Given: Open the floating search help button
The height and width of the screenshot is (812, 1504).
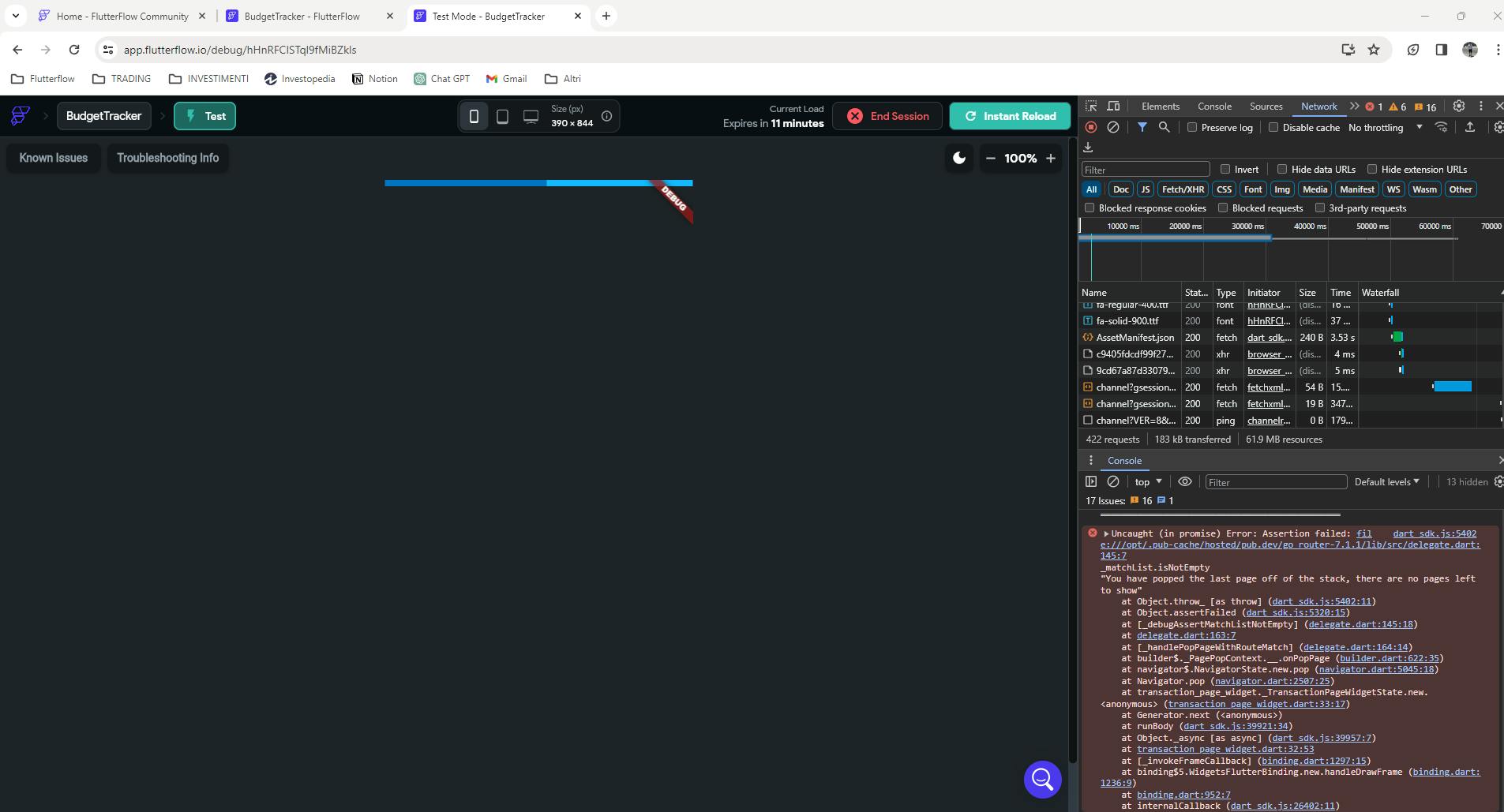Looking at the screenshot, I should point(1043,780).
